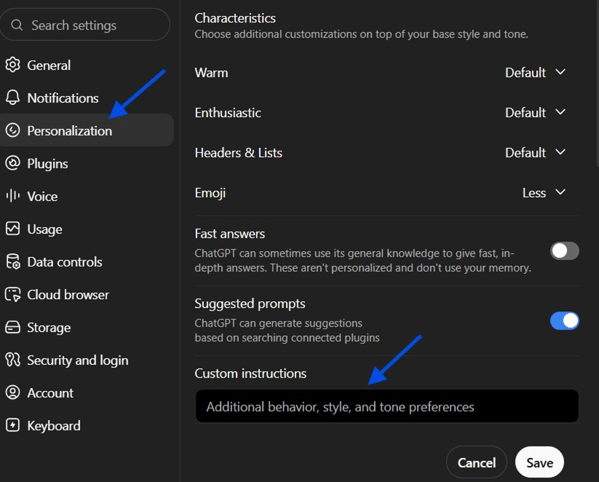Click the Usage chart icon
599x482 pixels.
pyautogui.click(x=13, y=229)
